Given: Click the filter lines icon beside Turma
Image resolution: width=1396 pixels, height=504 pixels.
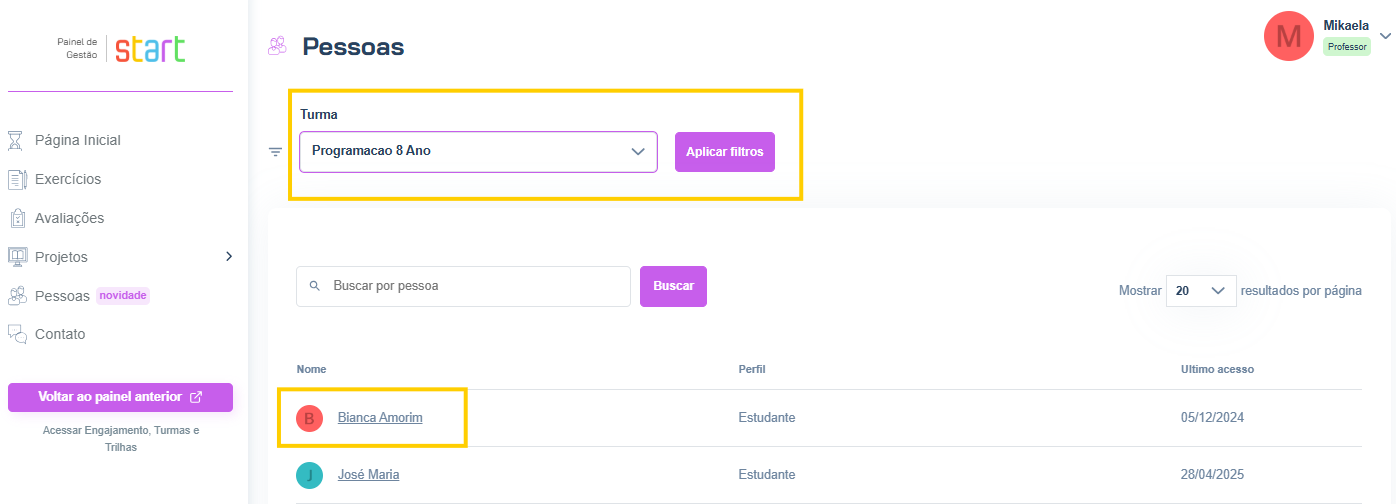Looking at the screenshot, I should pyautogui.click(x=276, y=152).
